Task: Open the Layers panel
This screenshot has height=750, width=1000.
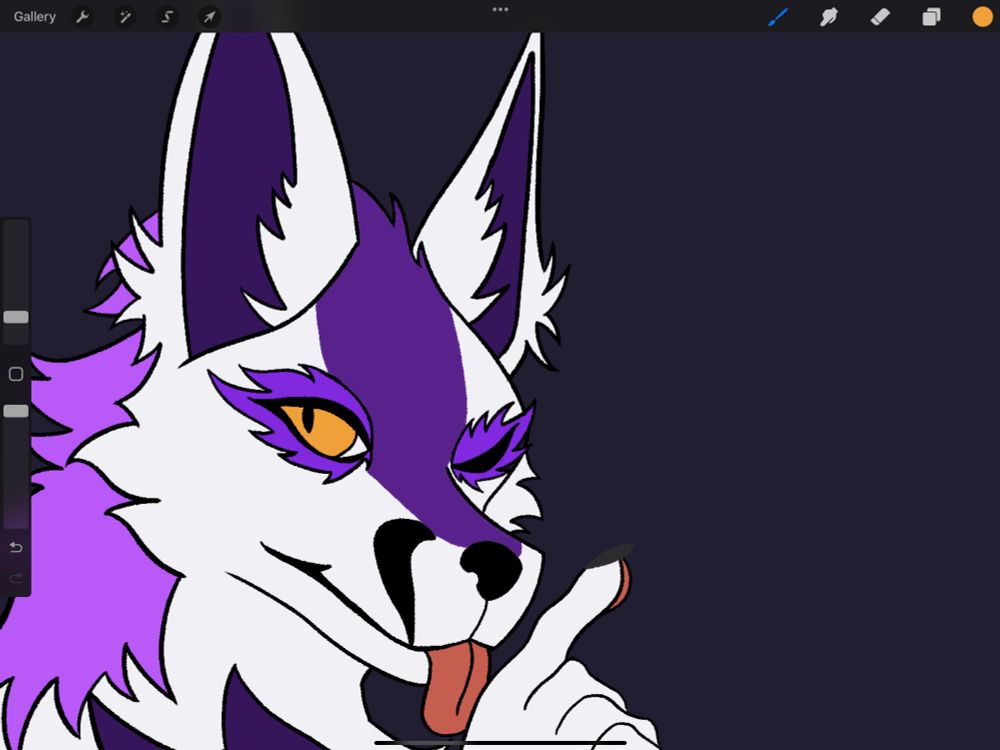Action: pyautogui.click(x=931, y=17)
